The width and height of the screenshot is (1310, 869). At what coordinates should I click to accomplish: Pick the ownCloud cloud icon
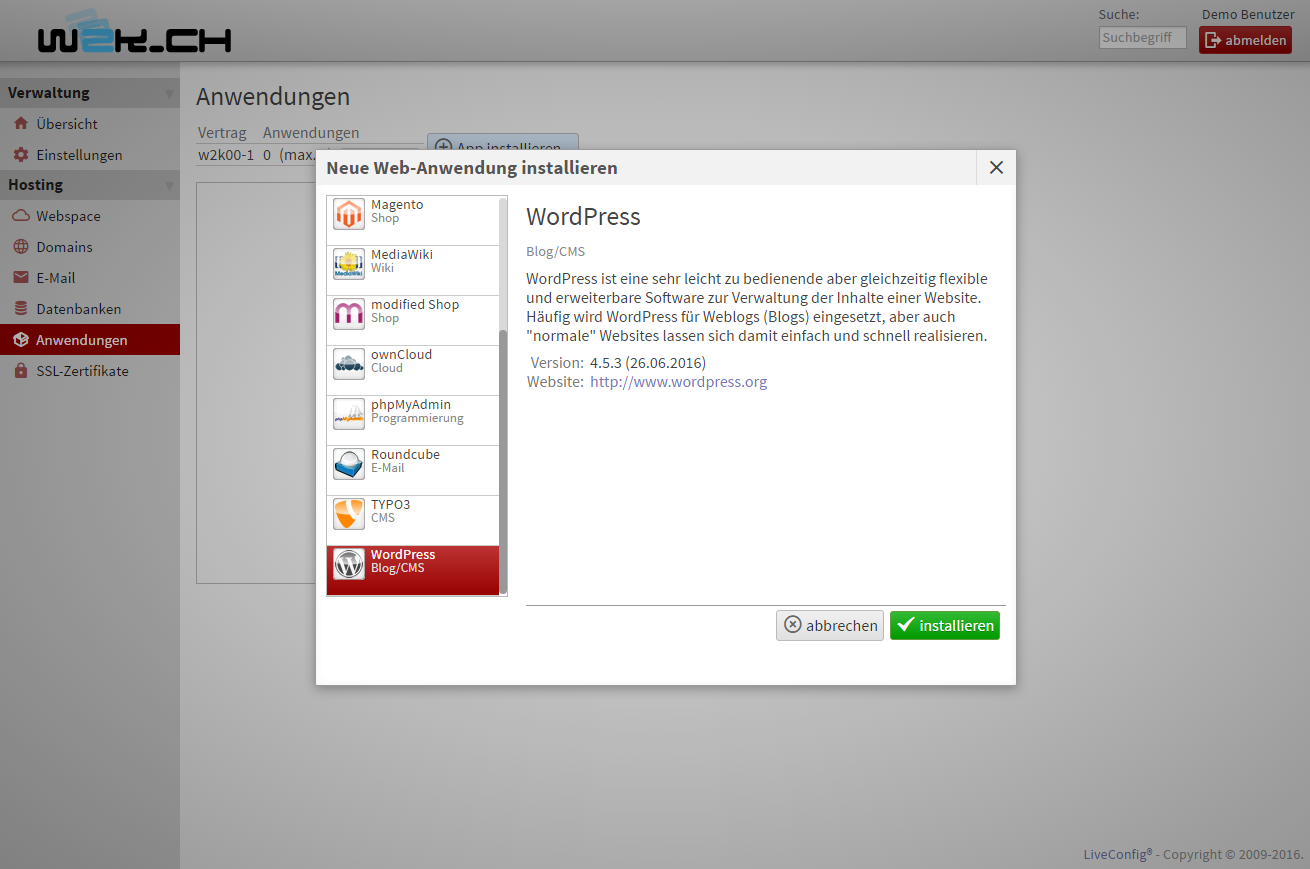pos(349,364)
